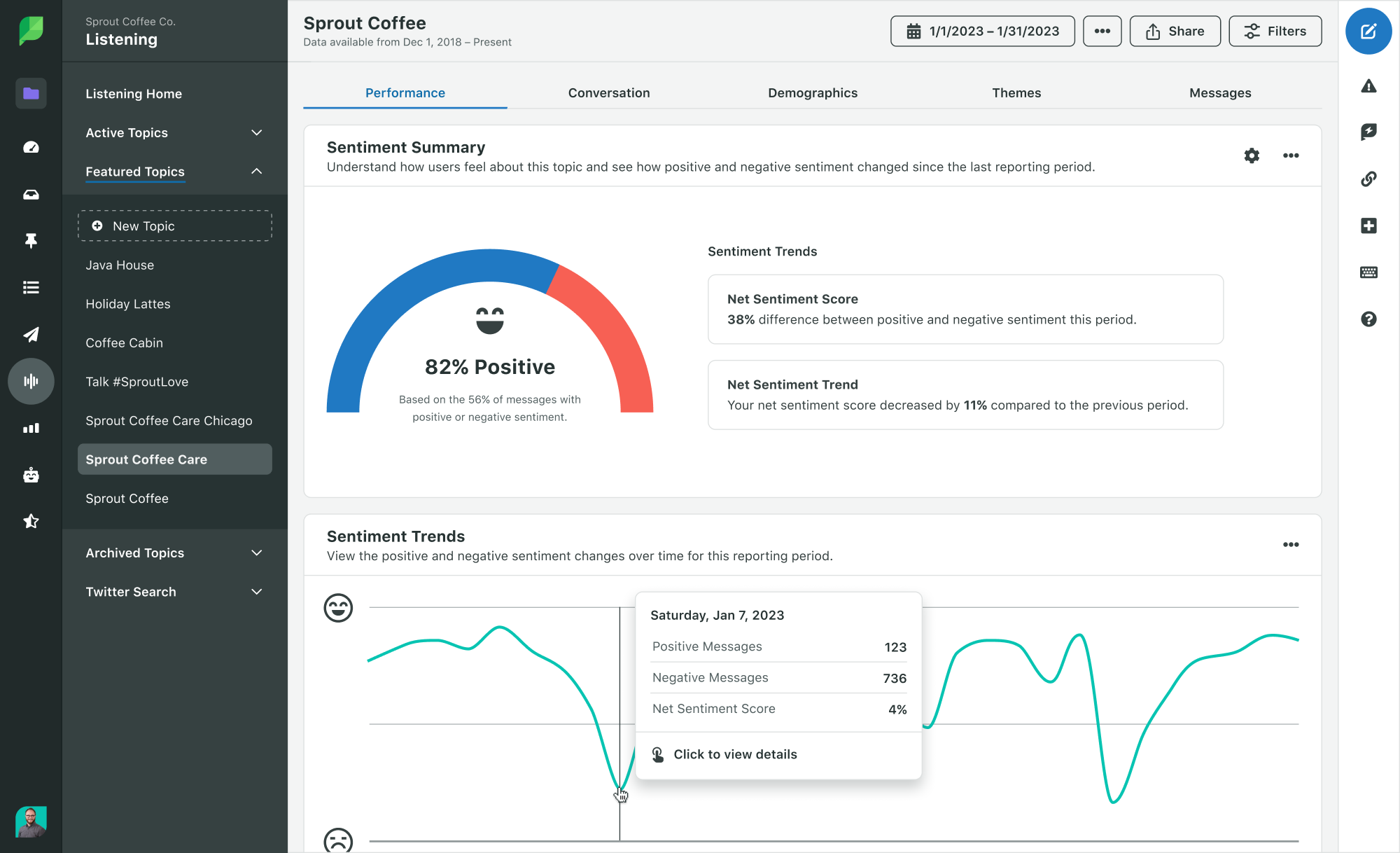The image size is (1400, 853).
Task: Click the ellipsis menu on Sentiment Trends
Action: pos(1290,544)
